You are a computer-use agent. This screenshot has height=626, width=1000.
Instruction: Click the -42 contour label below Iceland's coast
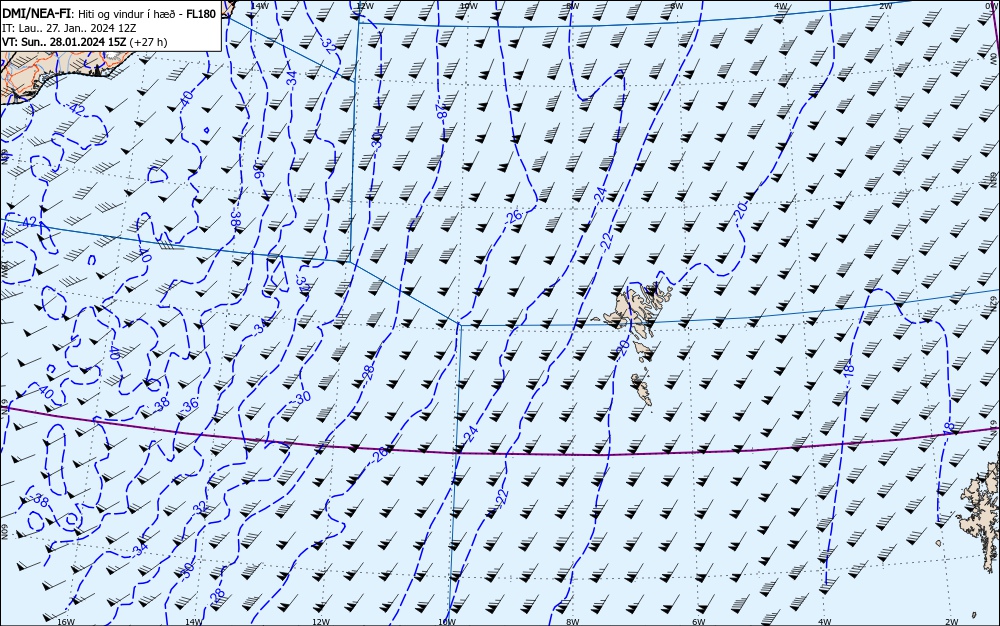pyautogui.click(x=75, y=109)
